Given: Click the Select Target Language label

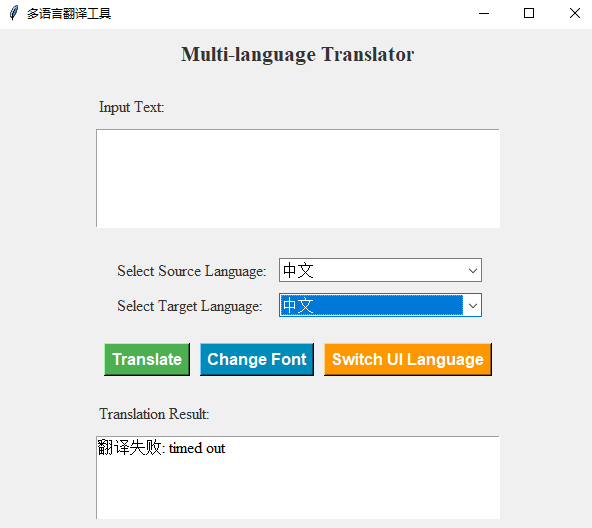Looking at the screenshot, I should point(190,306).
